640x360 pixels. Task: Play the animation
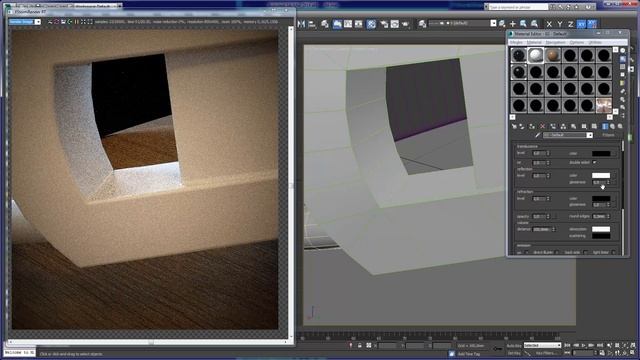pos(584,346)
